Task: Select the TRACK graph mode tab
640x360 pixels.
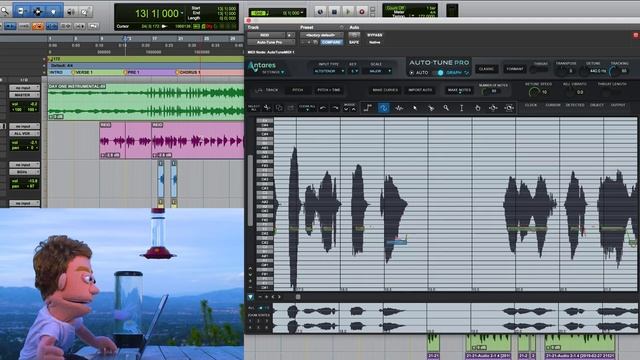Action: [268, 90]
